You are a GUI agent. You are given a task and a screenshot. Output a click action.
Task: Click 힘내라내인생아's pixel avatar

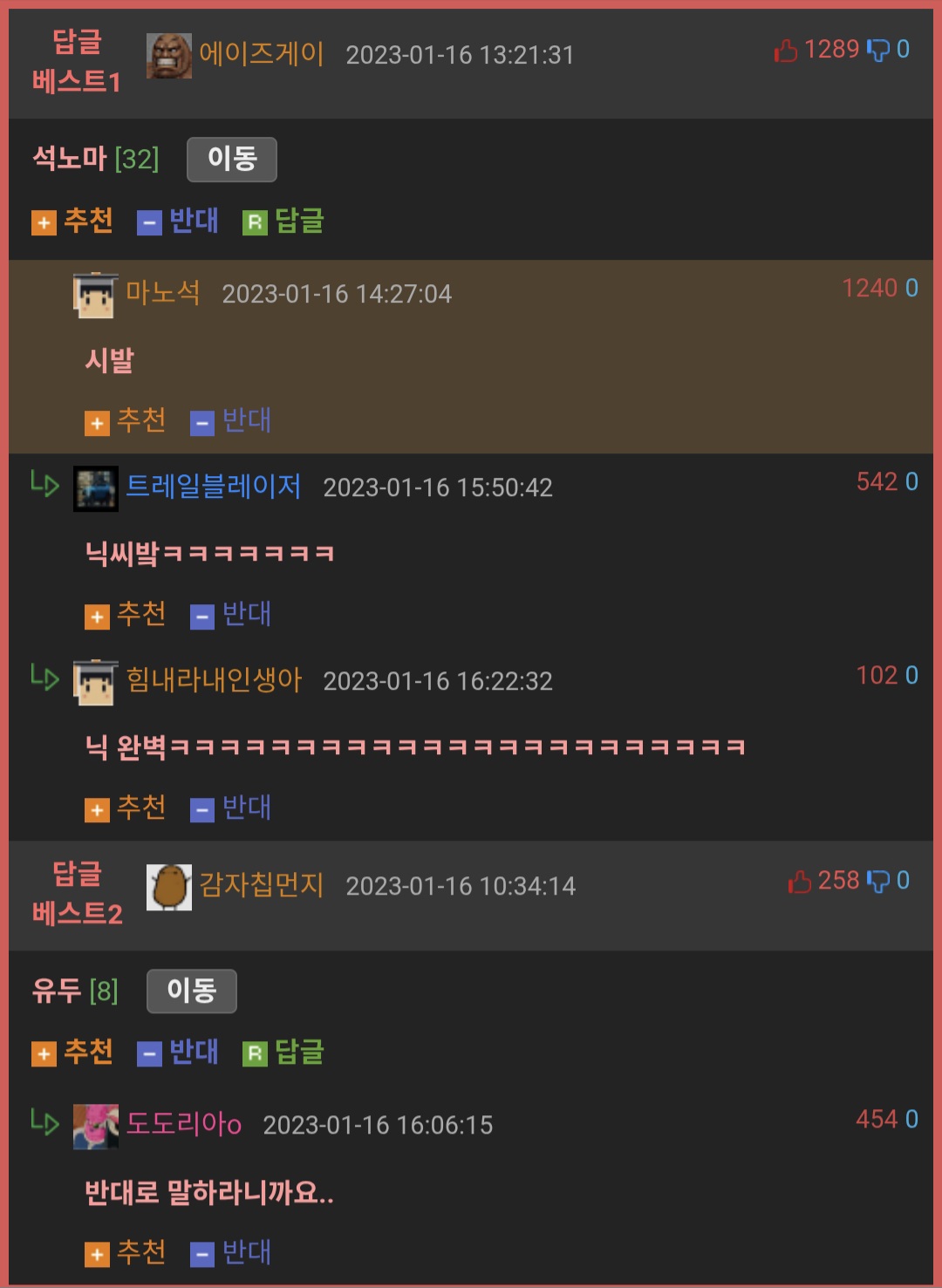(x=95, y=682)
